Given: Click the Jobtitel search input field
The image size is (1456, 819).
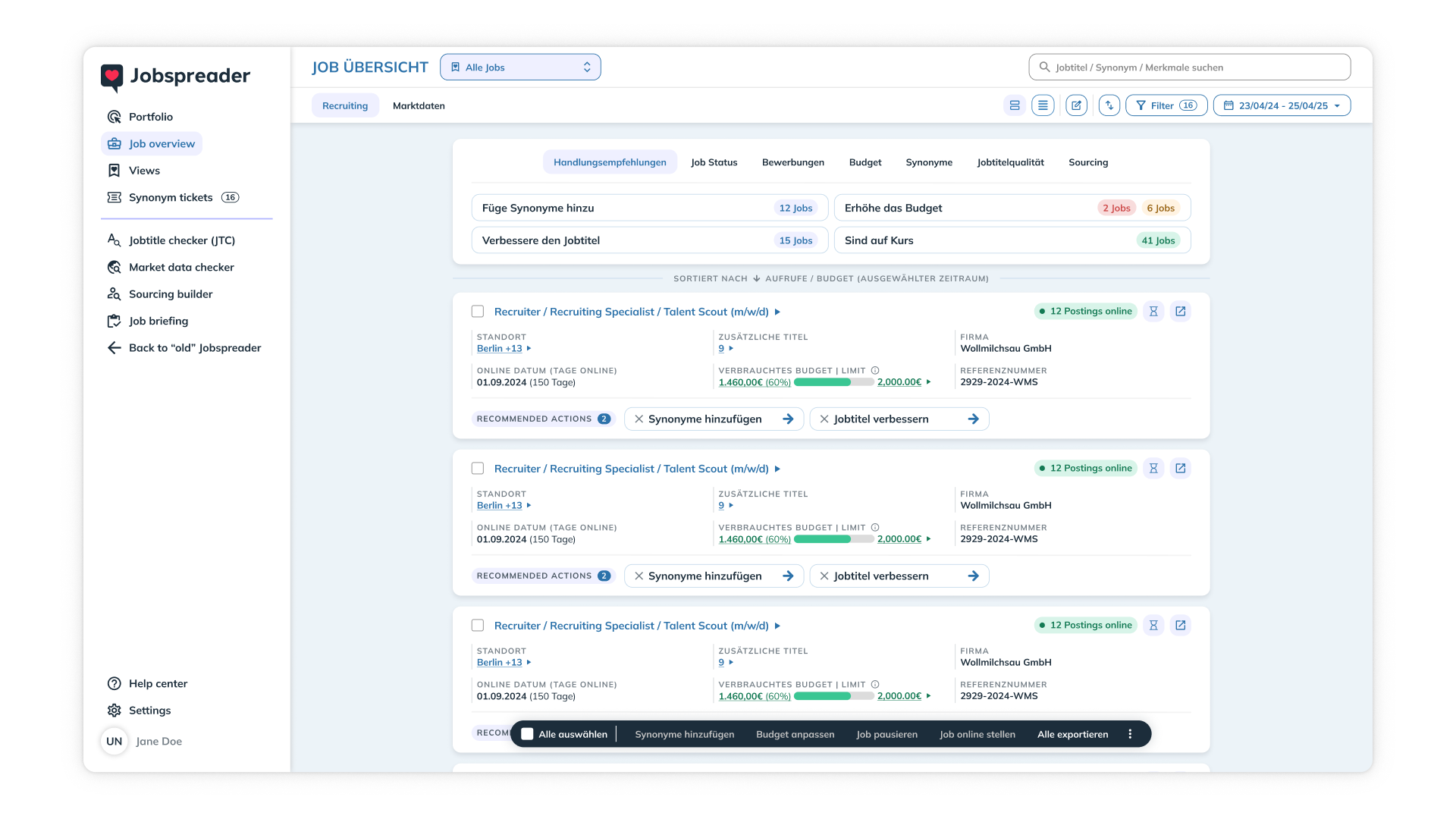Looking at the screenshot, I should click(1189, 67).
